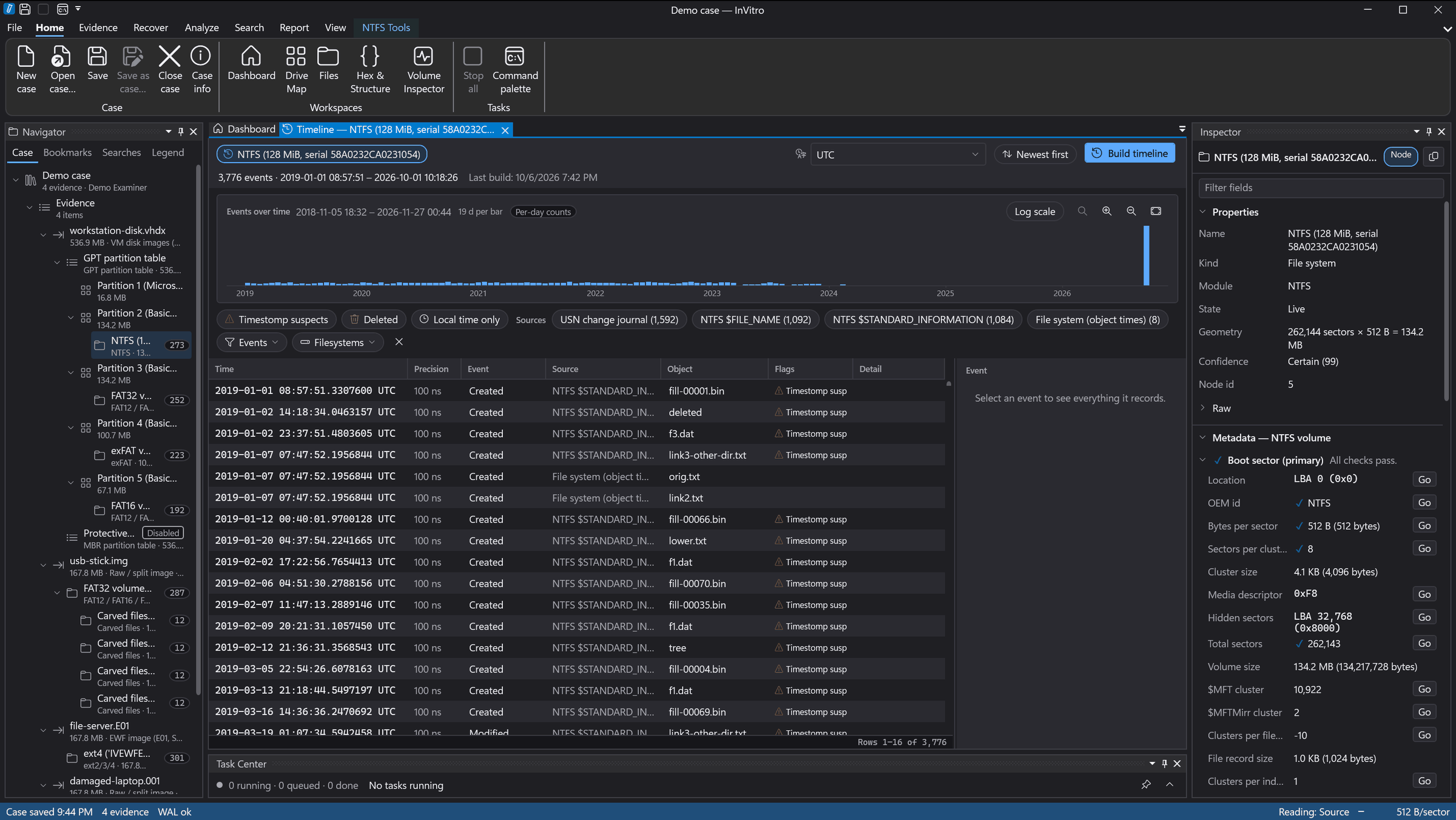
Task: Toggle Log scale on the chart
Action: 1034,211
